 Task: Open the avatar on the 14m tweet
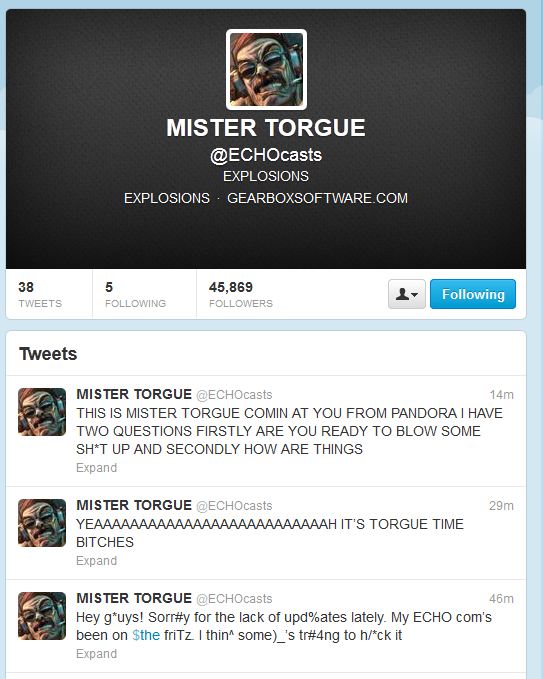[42, 412]
